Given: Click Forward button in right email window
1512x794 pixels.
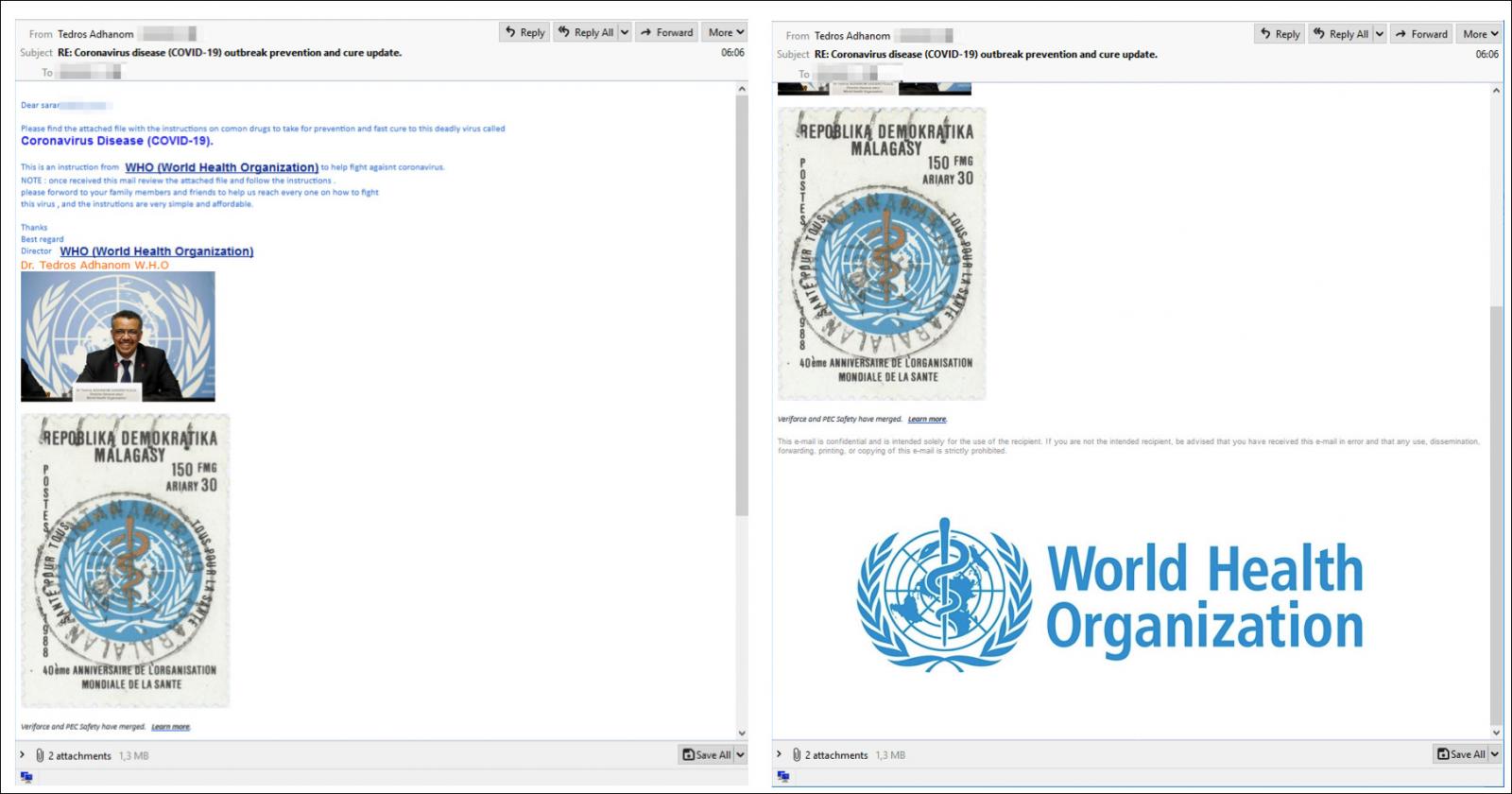Looking at the screenshot, I should point(1421,34).
